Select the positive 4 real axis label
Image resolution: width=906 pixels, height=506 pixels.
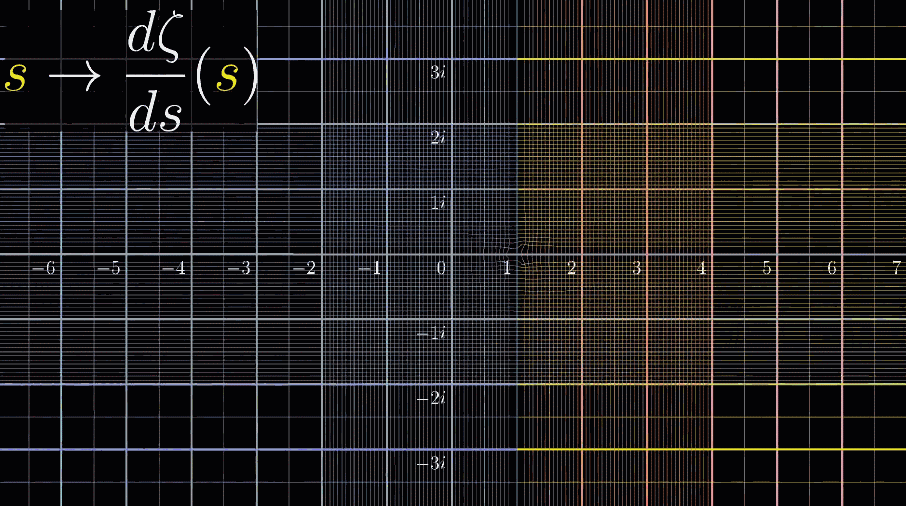pyautogui.click(x=702, y=269)
